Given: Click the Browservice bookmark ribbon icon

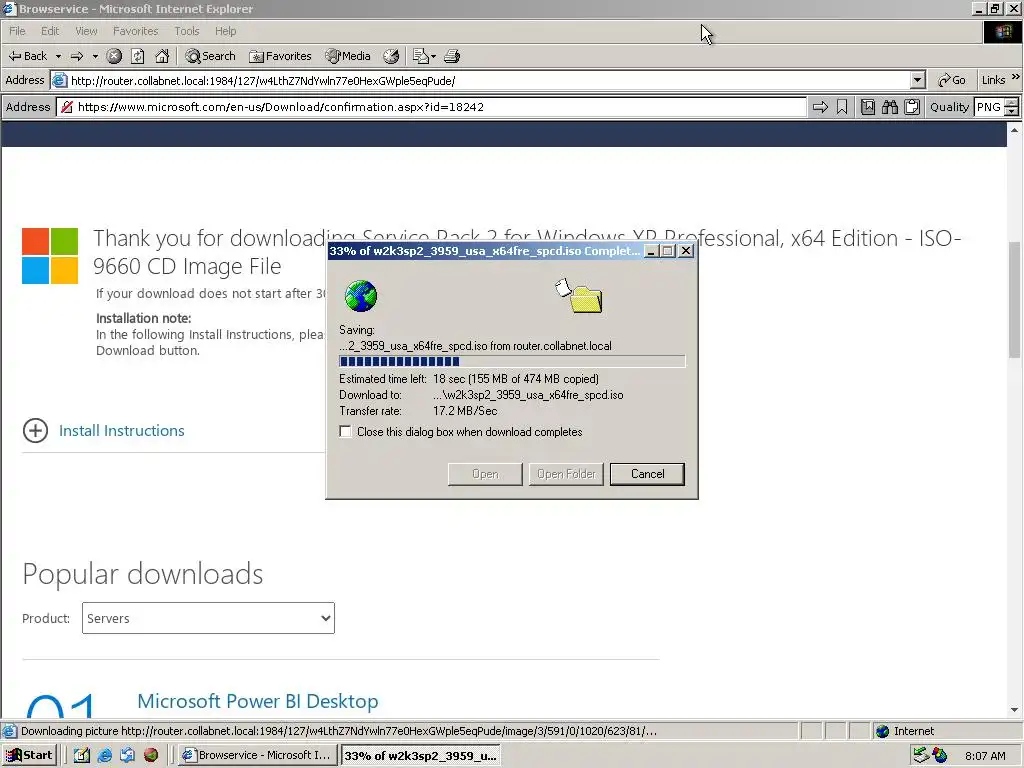Looking at the screenshot, I should (x=842, y=107).
